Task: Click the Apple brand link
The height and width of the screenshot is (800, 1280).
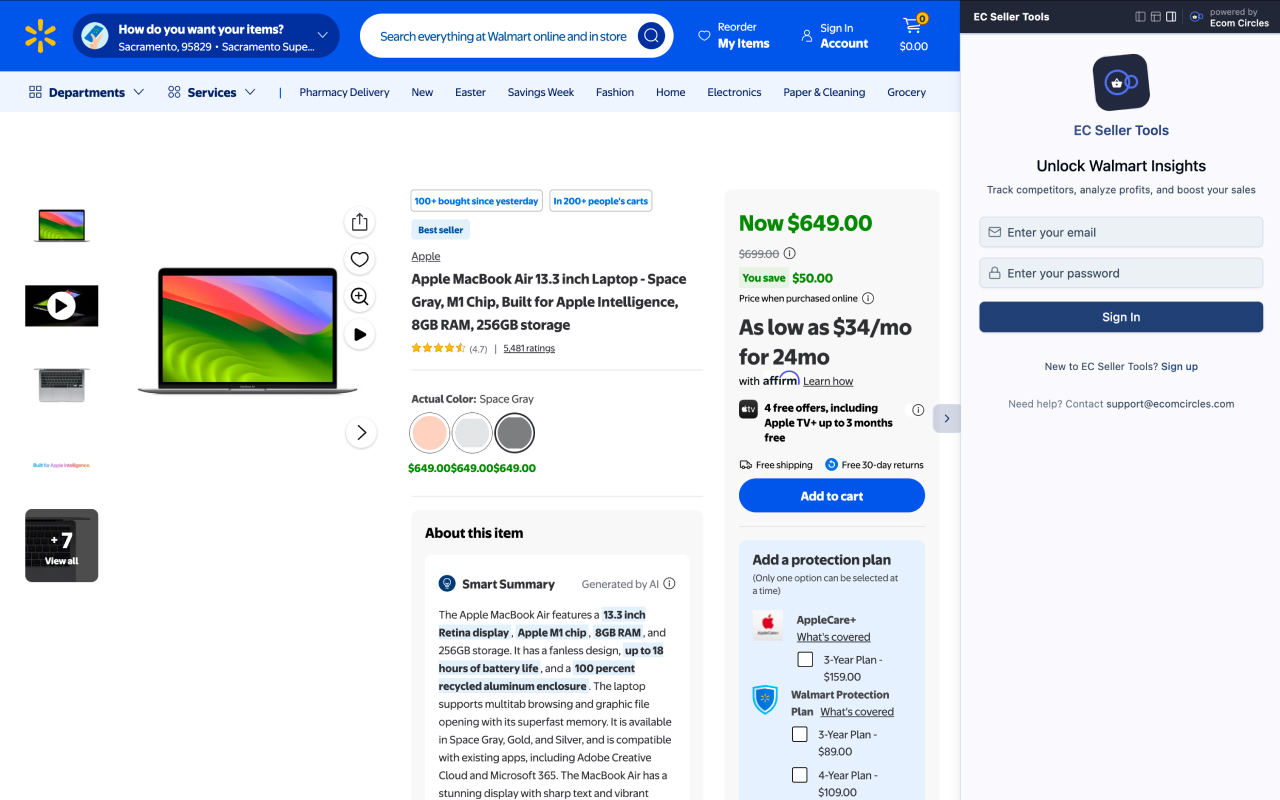Action: click(x=426, y=256)
